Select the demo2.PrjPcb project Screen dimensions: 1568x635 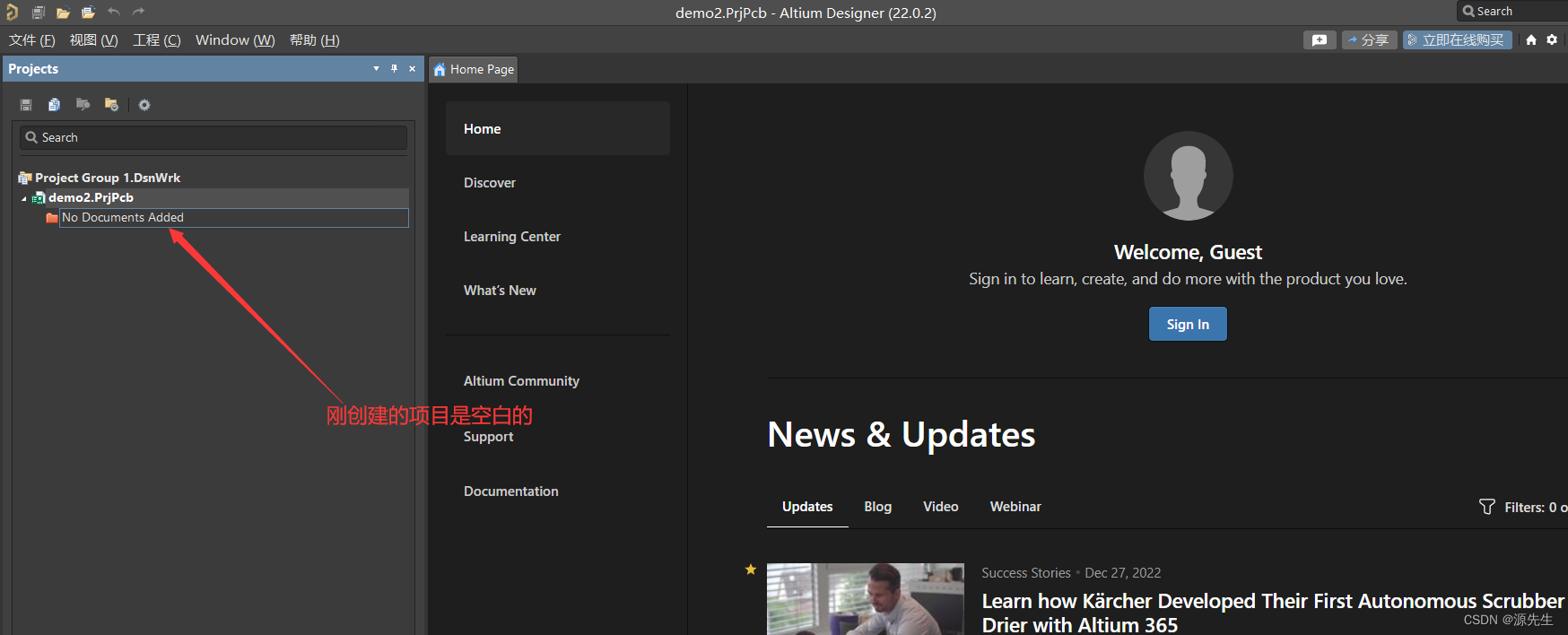click(x=91, y=197)
